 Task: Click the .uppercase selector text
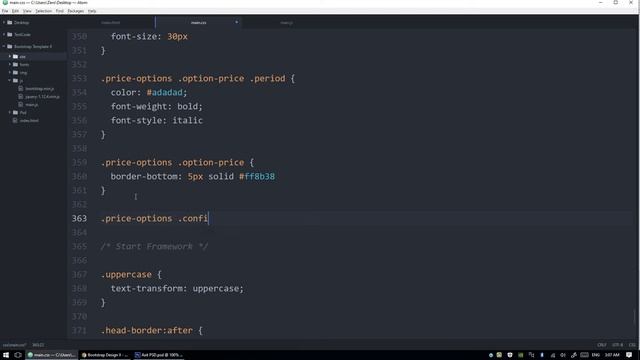click(127, 275)
